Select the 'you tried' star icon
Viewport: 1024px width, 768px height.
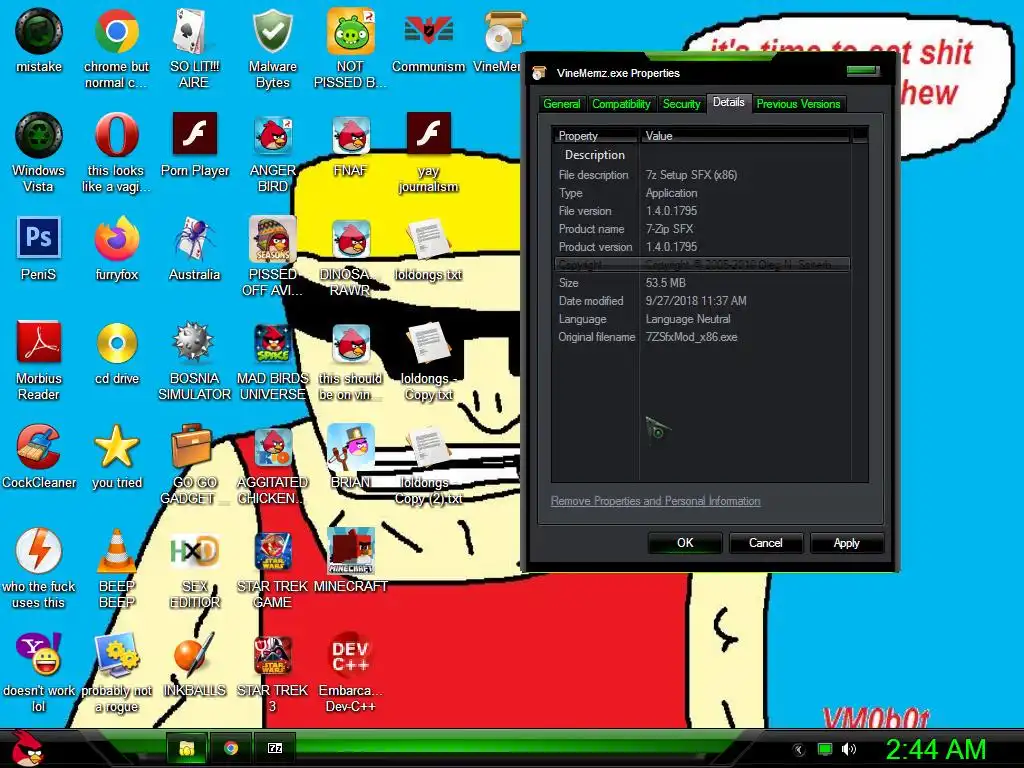point(116,457)
